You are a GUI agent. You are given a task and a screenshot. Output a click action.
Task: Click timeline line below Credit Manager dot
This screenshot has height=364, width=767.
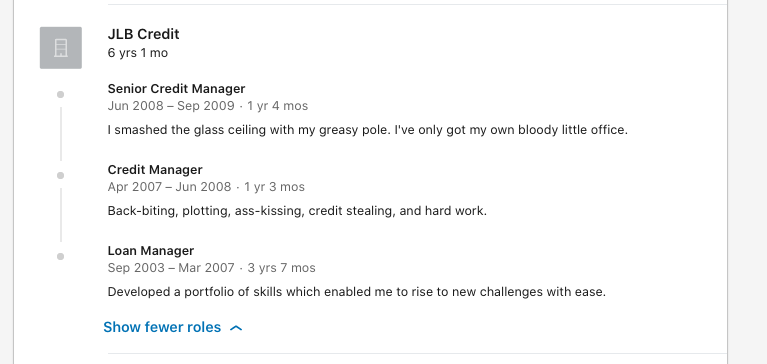[61, 215]
